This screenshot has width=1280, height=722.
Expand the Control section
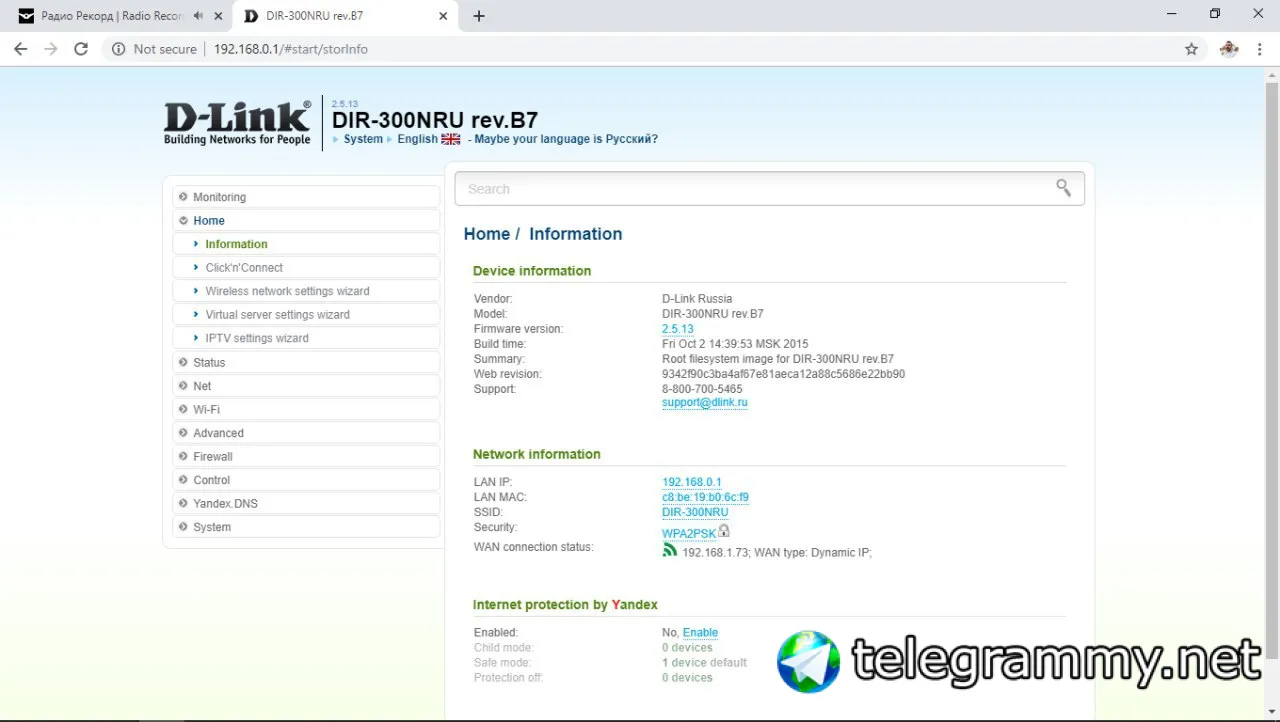306,480
